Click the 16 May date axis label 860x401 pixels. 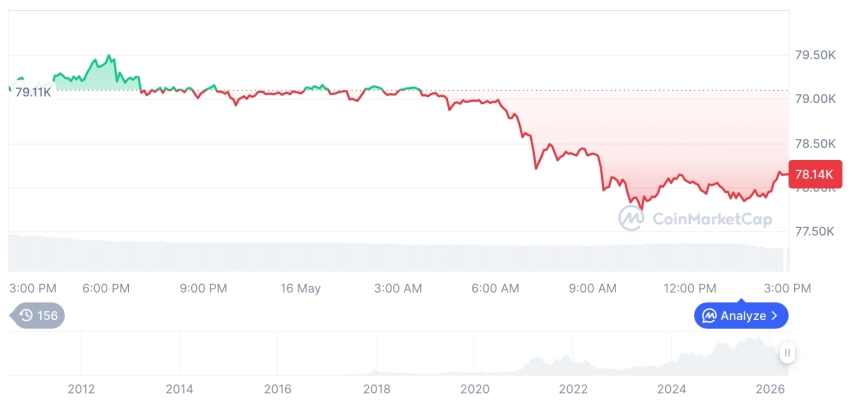click(x=301, y=288)
